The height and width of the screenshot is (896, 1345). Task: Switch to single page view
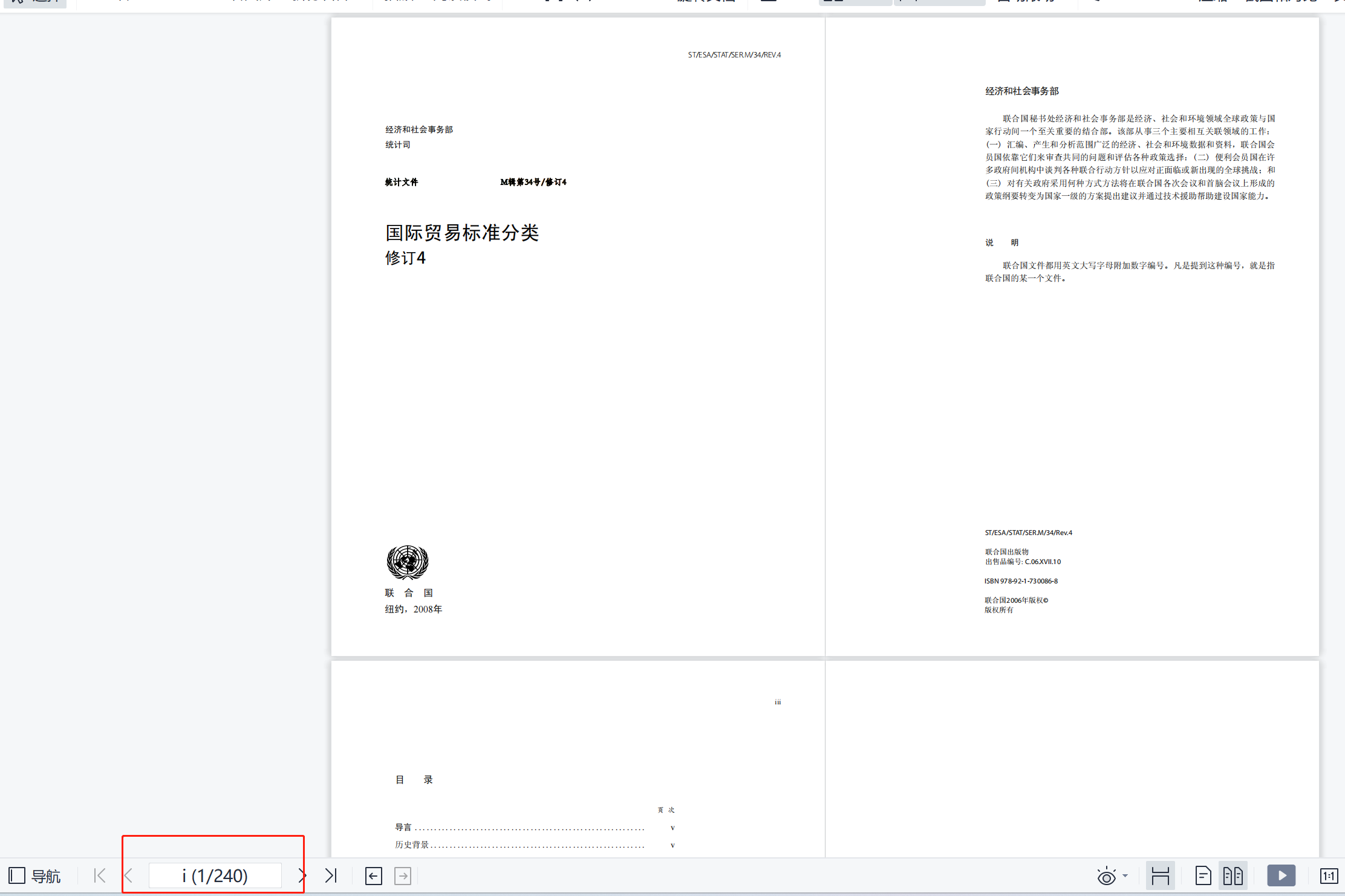(1203, 875)
